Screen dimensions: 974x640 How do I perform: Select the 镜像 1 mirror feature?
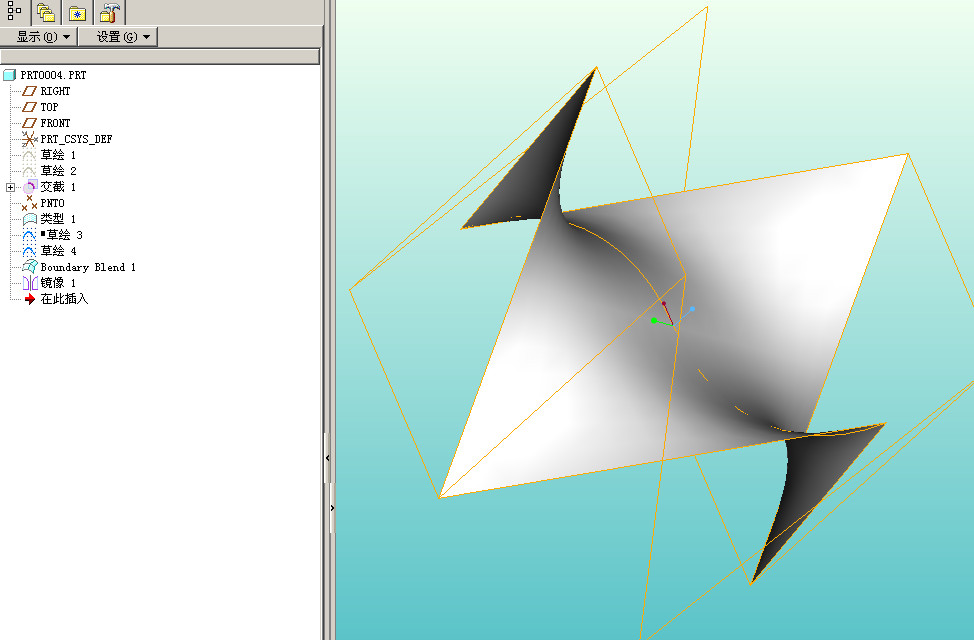58,283
